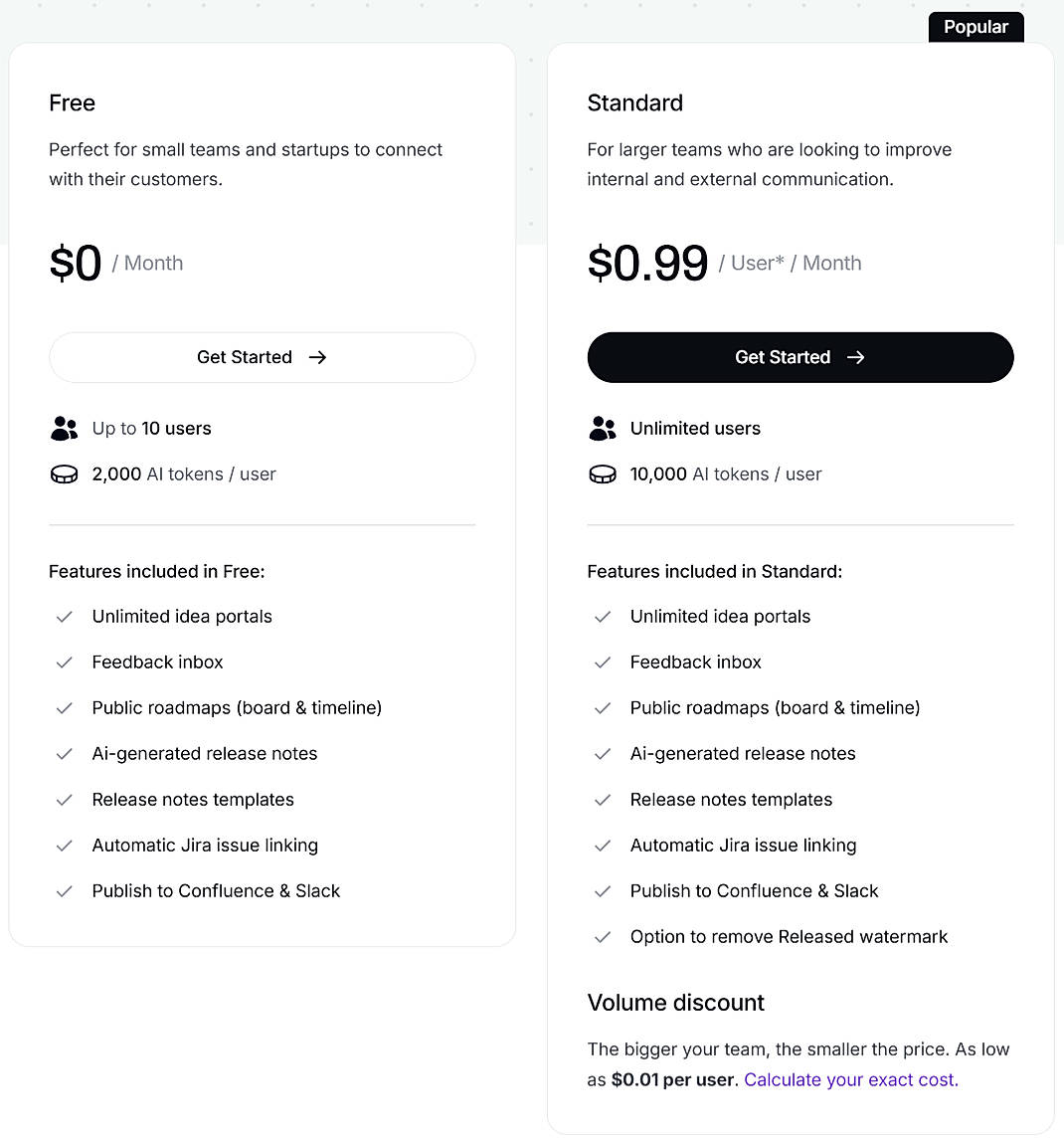Viewport: 1064px width, 1138px height.
Task: Click the Popular badge above the Standard plan
Action: pyautogui.click(x=975, y=27)
